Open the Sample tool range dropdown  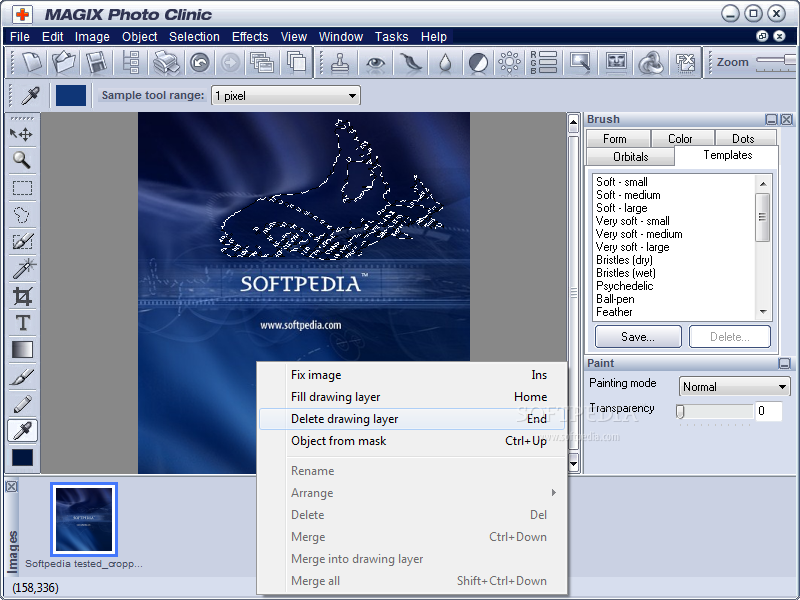point(286,95)
